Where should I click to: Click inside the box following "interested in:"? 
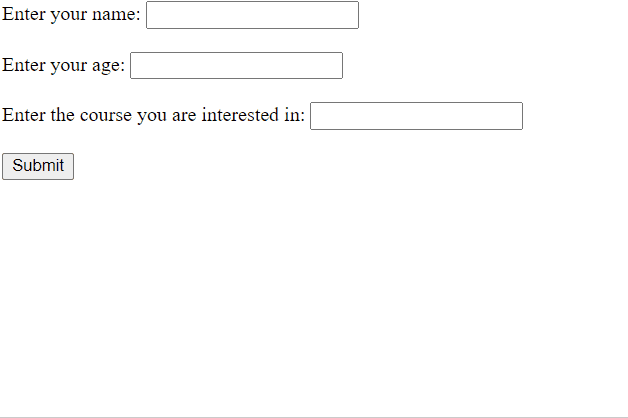click(x=416, y=116)
